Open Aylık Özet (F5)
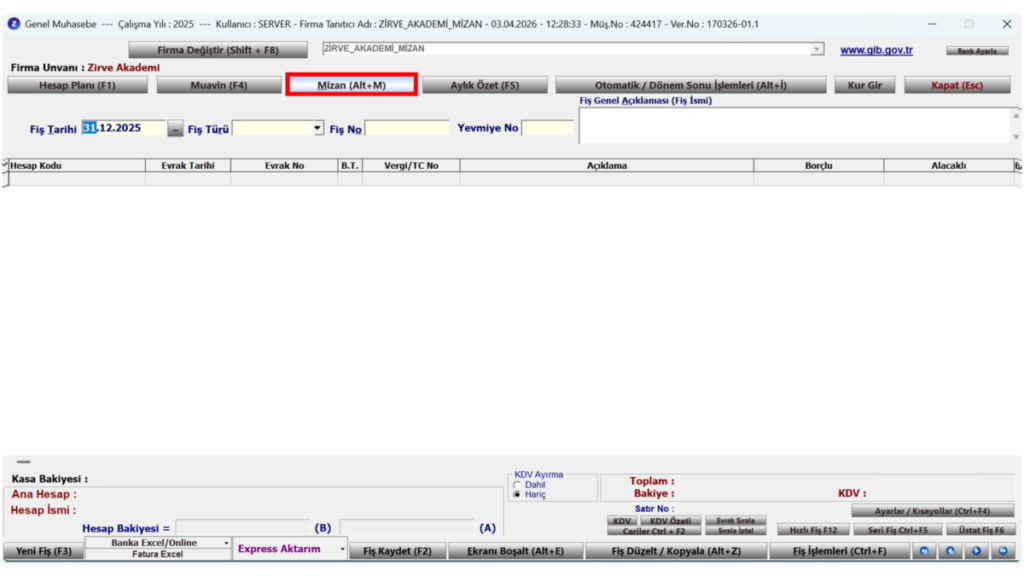 click(485, 86)
